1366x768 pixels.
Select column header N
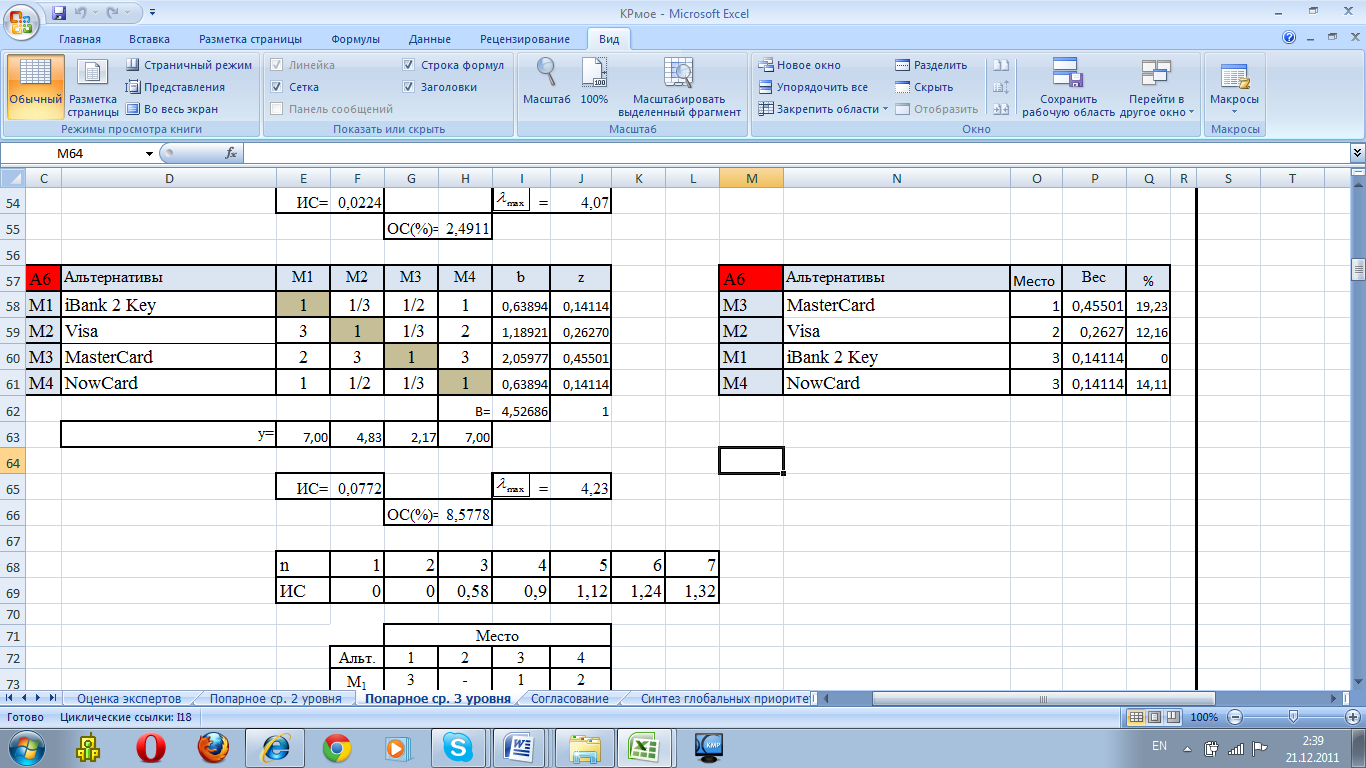pos(896,178)
